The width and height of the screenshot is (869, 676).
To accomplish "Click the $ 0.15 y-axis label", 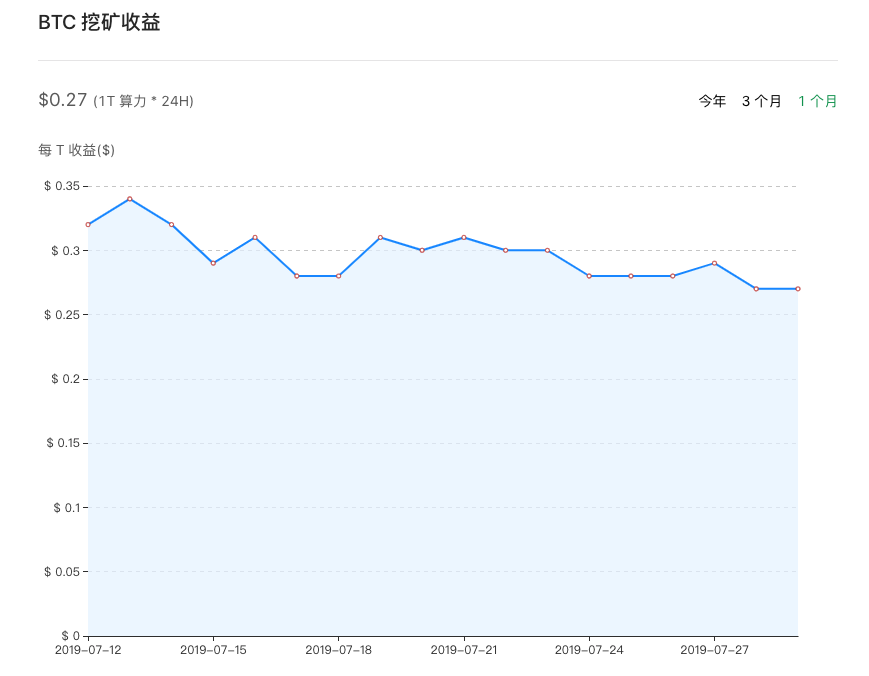I will [63, 443].
